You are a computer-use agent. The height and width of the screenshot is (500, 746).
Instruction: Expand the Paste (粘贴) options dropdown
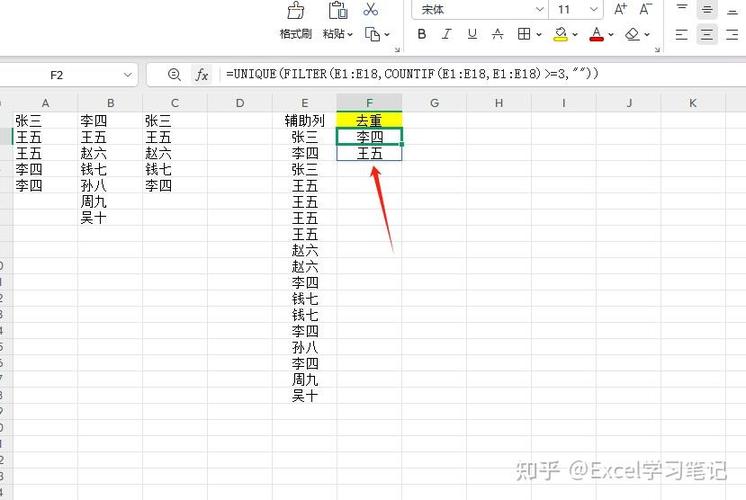tap(350, 35)
